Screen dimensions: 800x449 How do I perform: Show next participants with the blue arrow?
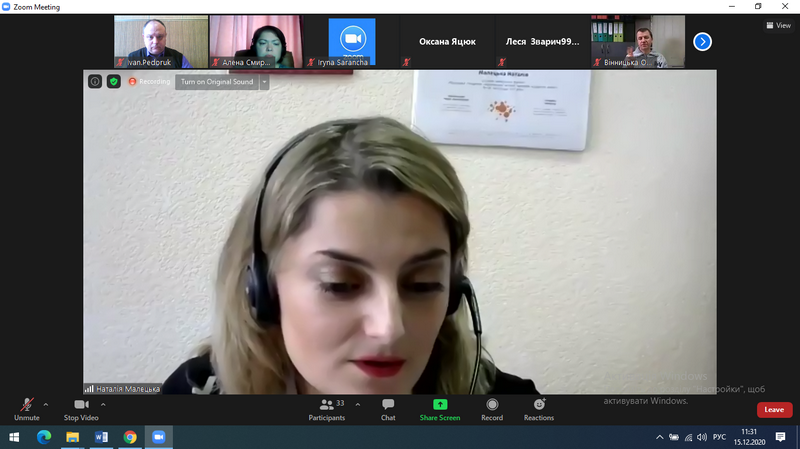[x=703, y=42]
